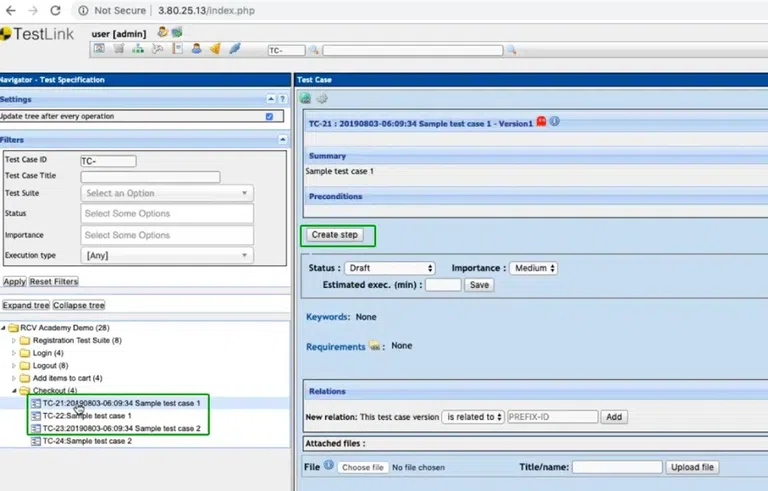
Task: Expand the Login (4) tree node
Action: pos(14,353)
